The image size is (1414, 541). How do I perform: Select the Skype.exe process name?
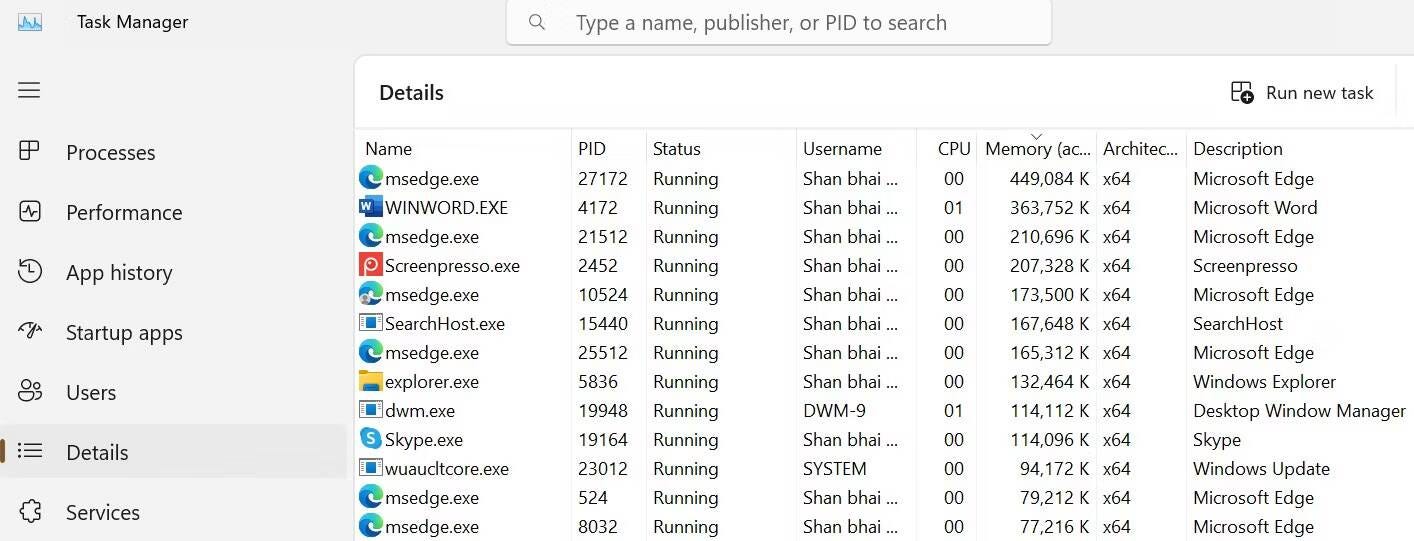424,439
